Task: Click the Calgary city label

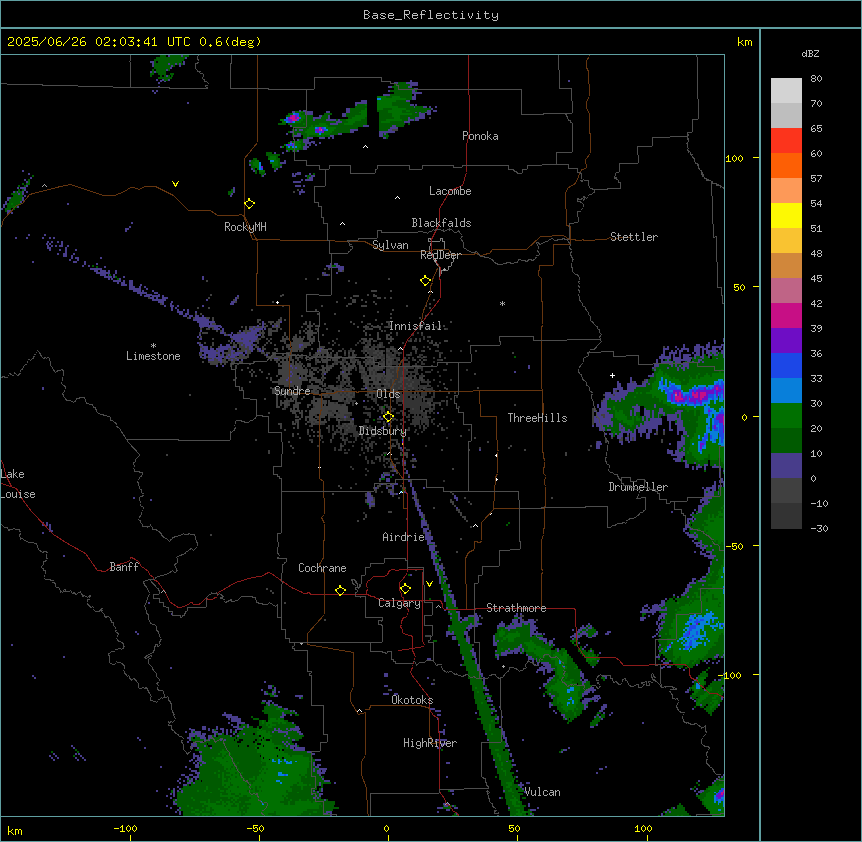Action: (400, 603)
